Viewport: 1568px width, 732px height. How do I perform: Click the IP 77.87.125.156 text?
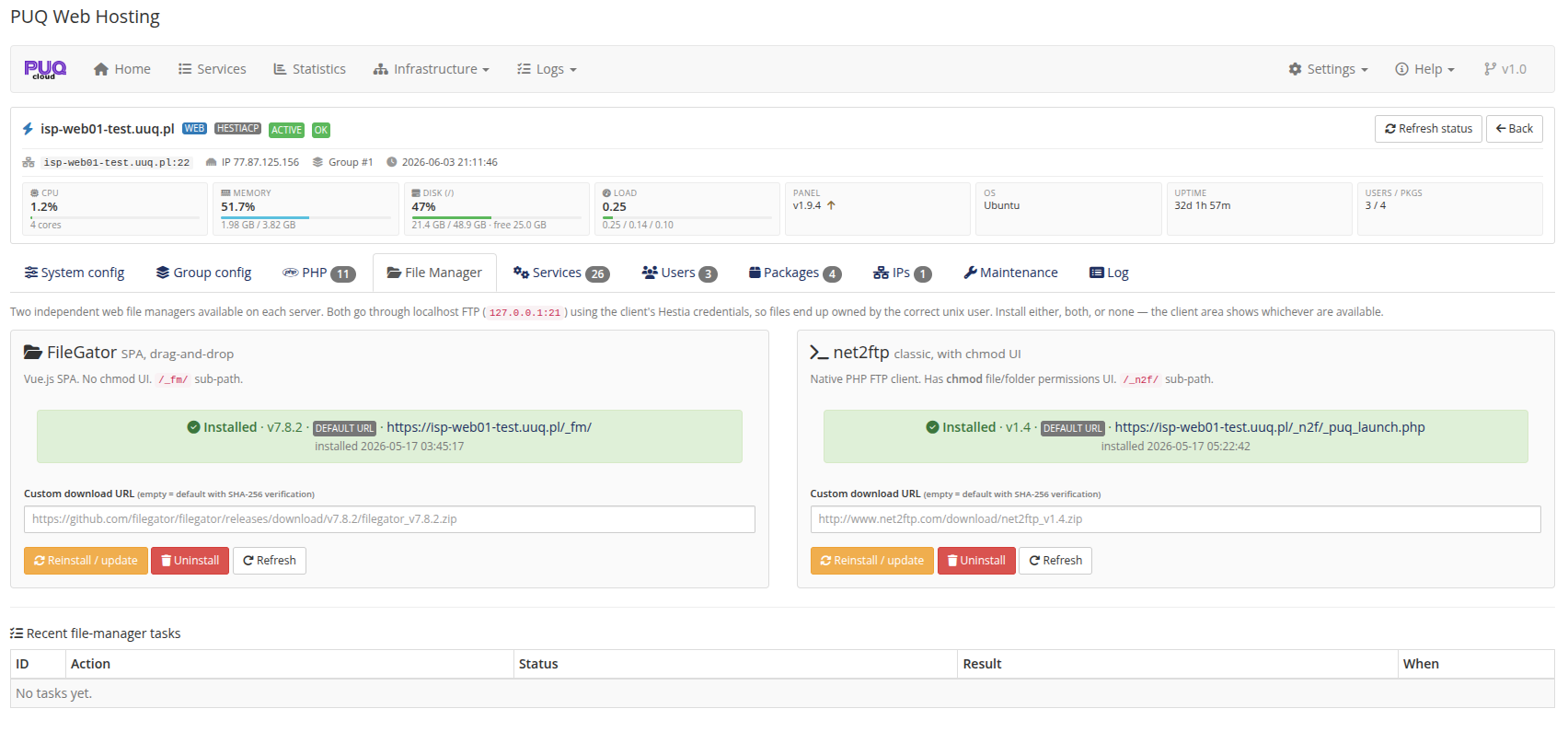point(260,162)
